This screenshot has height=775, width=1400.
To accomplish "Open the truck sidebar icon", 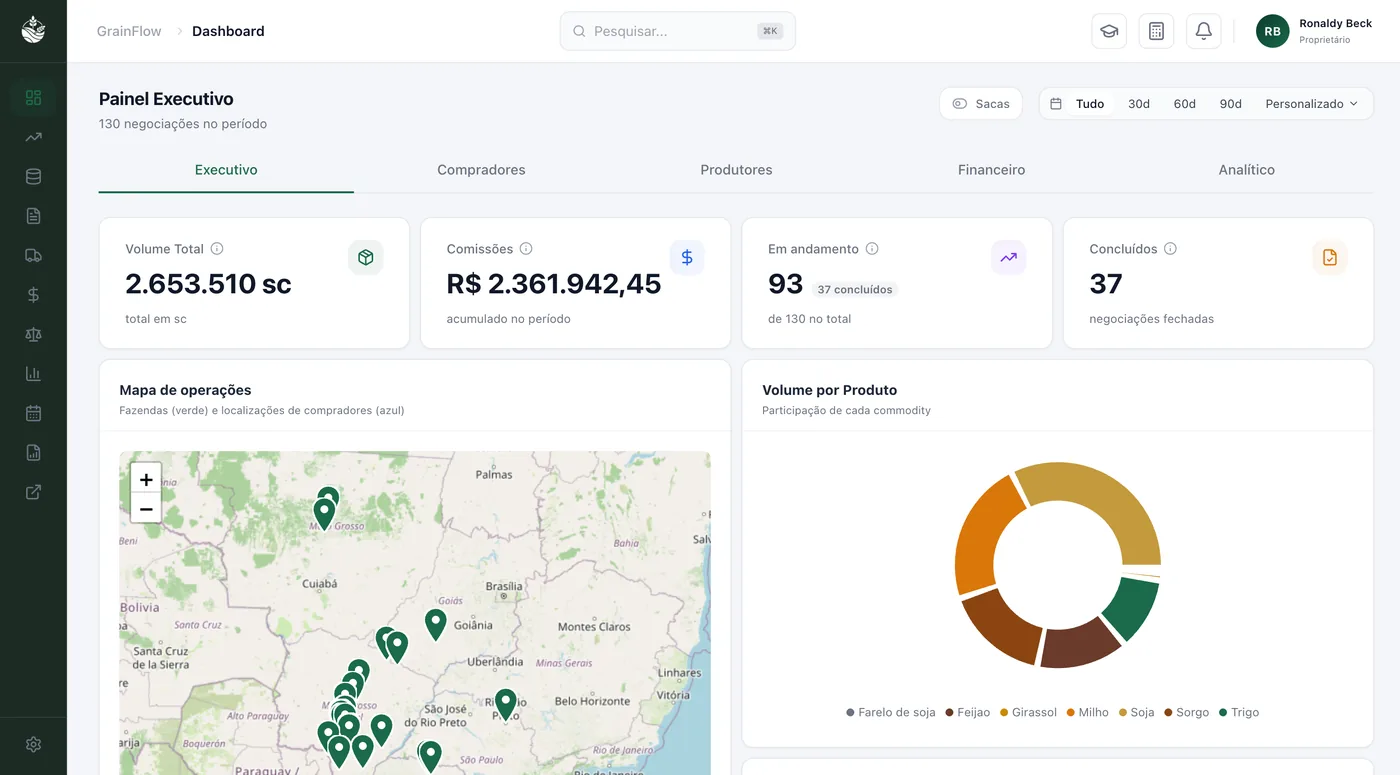I will [33, 255].
